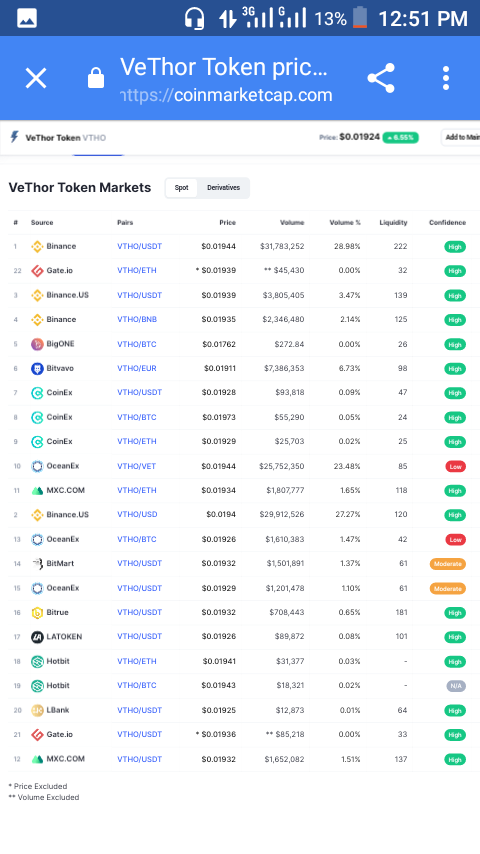Click the LATOKEN exchange logo icon

click(x=37, y=637)
